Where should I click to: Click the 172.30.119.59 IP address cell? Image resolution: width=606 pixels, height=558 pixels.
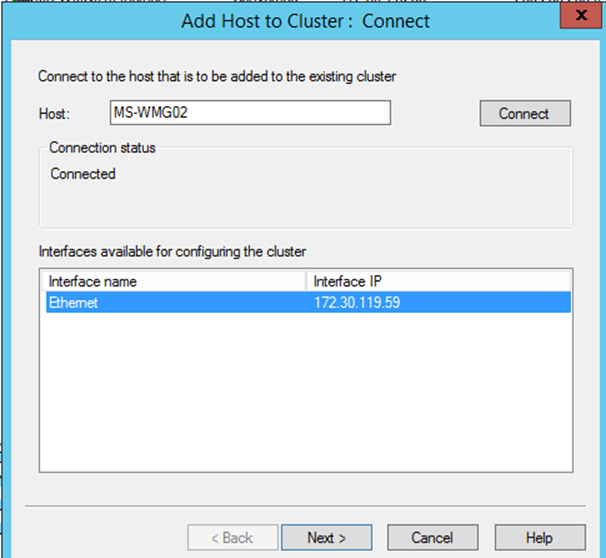tap(357, 302)
